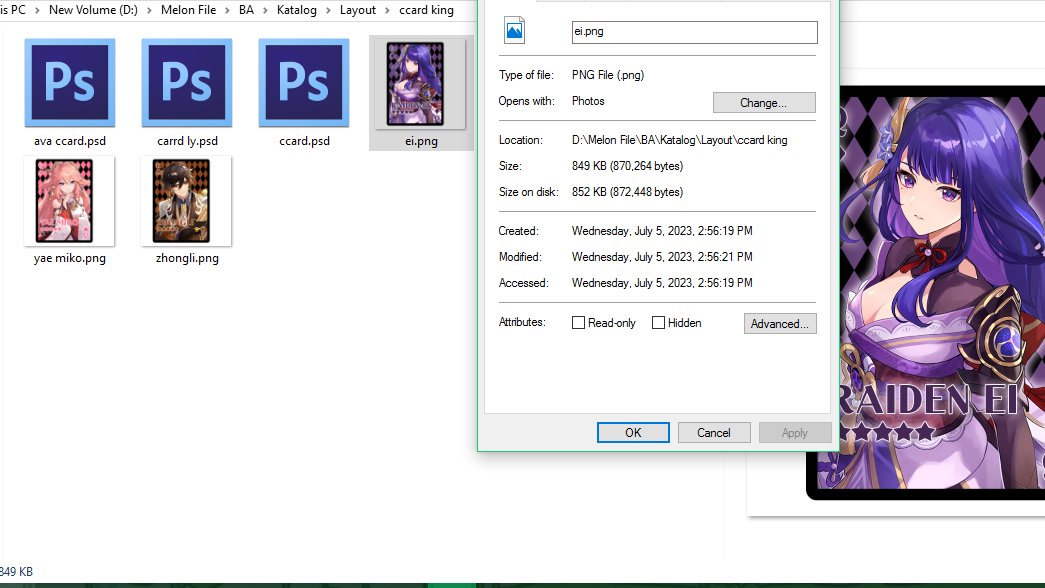1045x588 pixels.
Task: Click the ei.png filename field
Action: (694, 32)
